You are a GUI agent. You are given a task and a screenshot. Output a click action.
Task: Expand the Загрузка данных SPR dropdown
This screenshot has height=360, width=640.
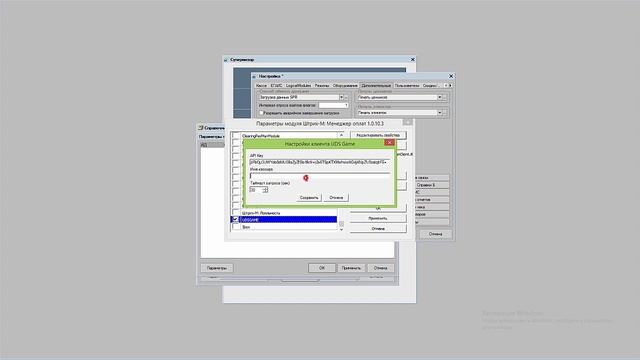[341, 98]
